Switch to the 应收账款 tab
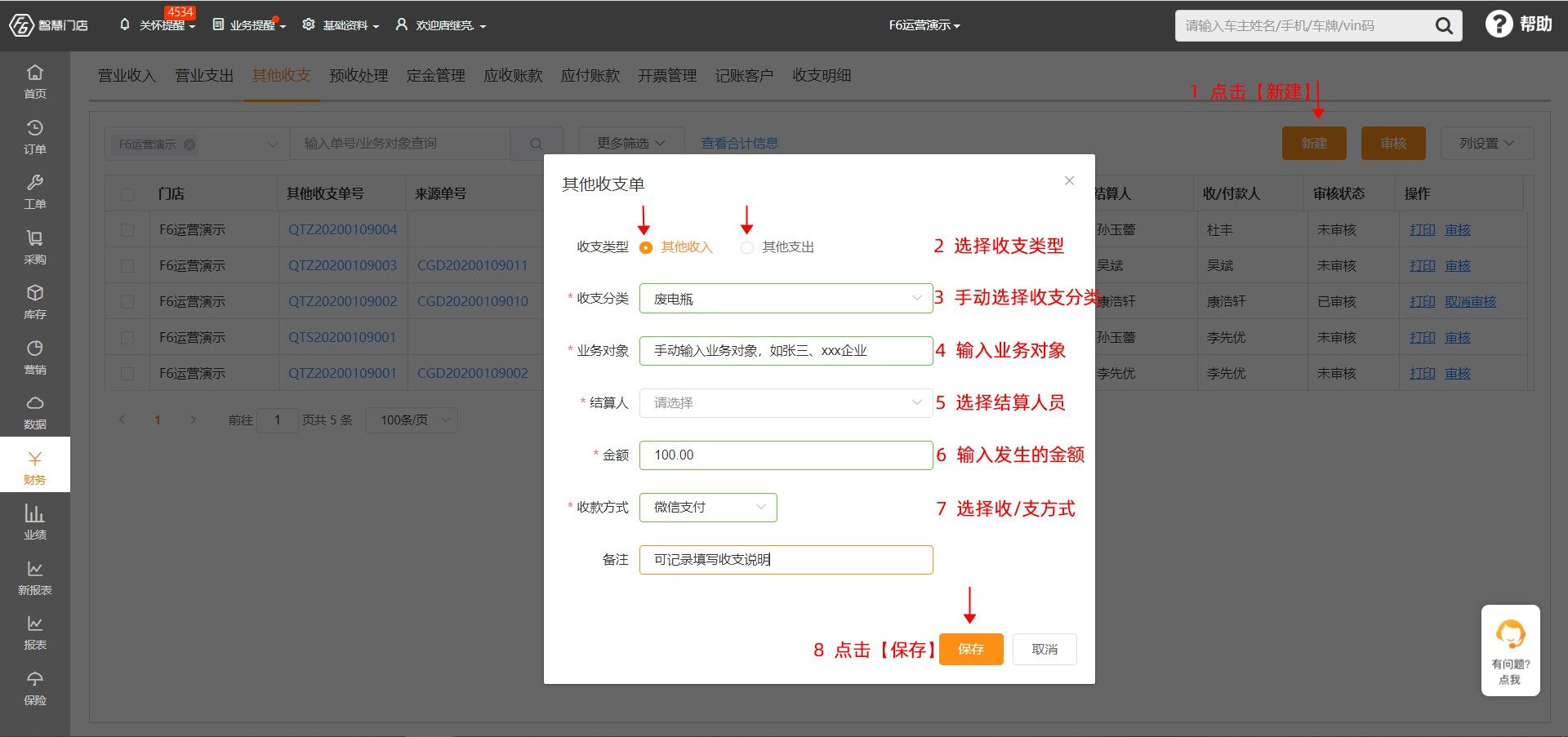This screenshot has width=1568, height=737. [513, 76]
